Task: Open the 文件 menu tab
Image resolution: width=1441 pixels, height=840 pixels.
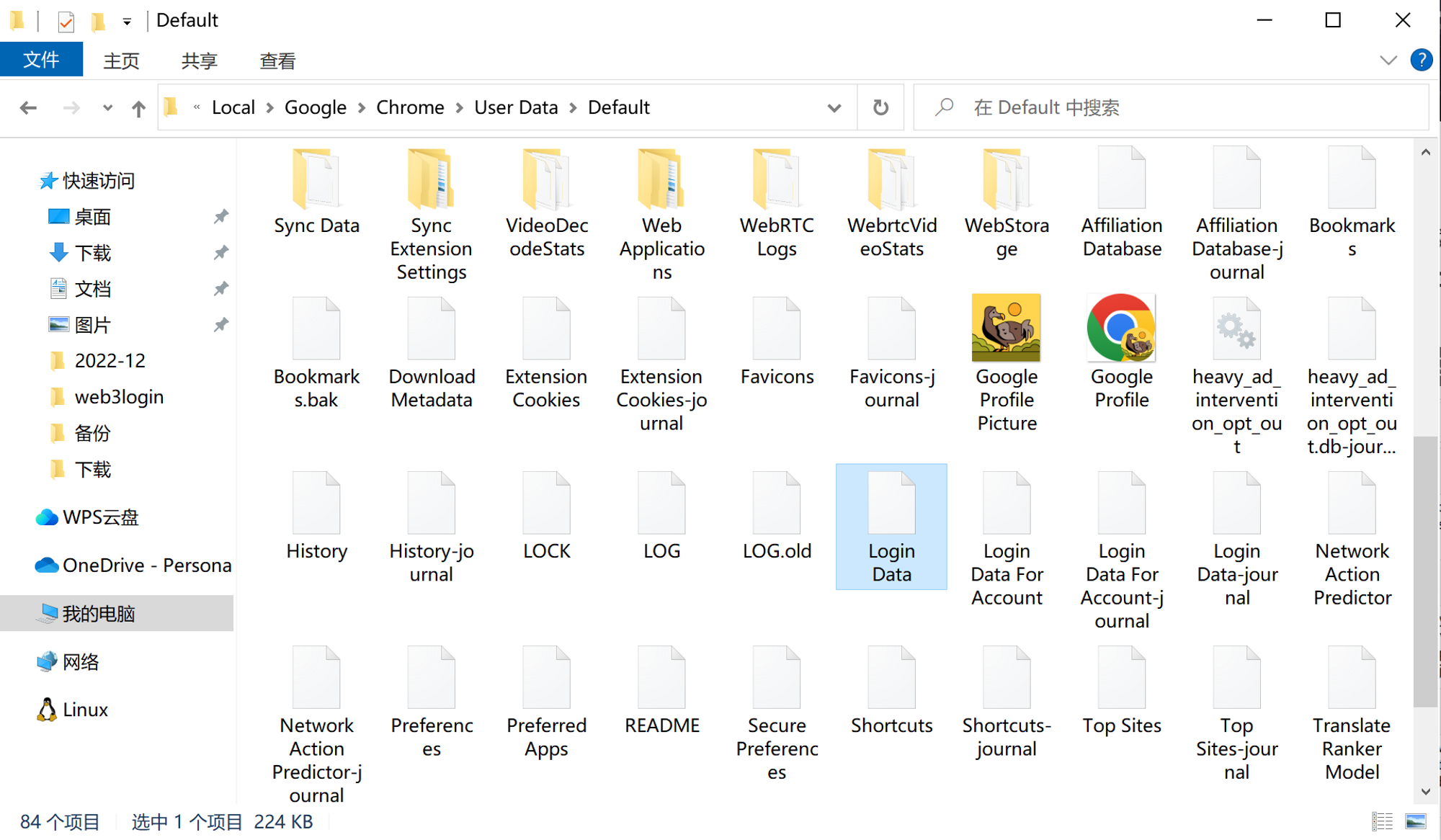Action: [41, 60]
